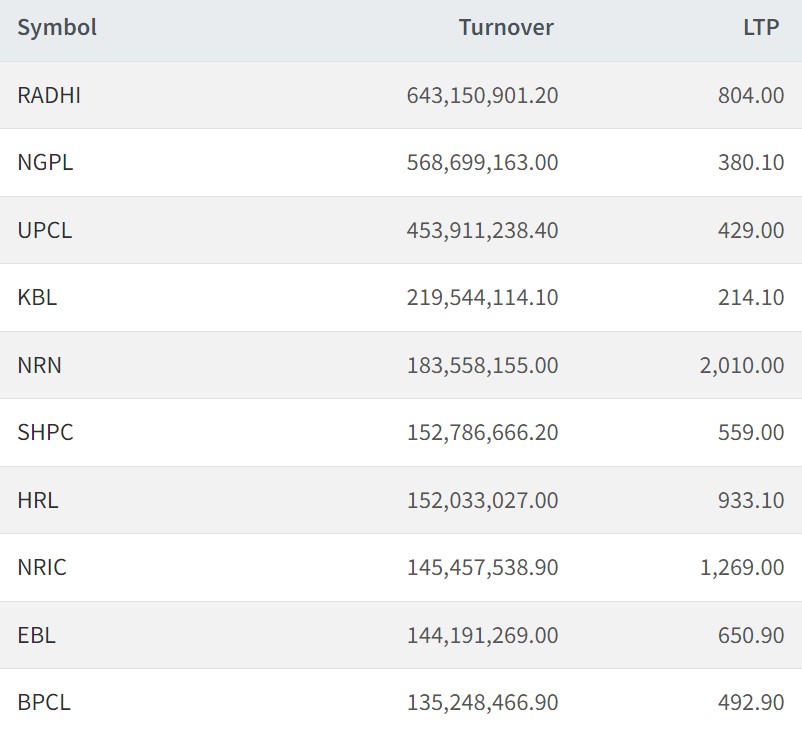
Task: Click the NRIC LTP value 1,269.00
Action: 741,567
